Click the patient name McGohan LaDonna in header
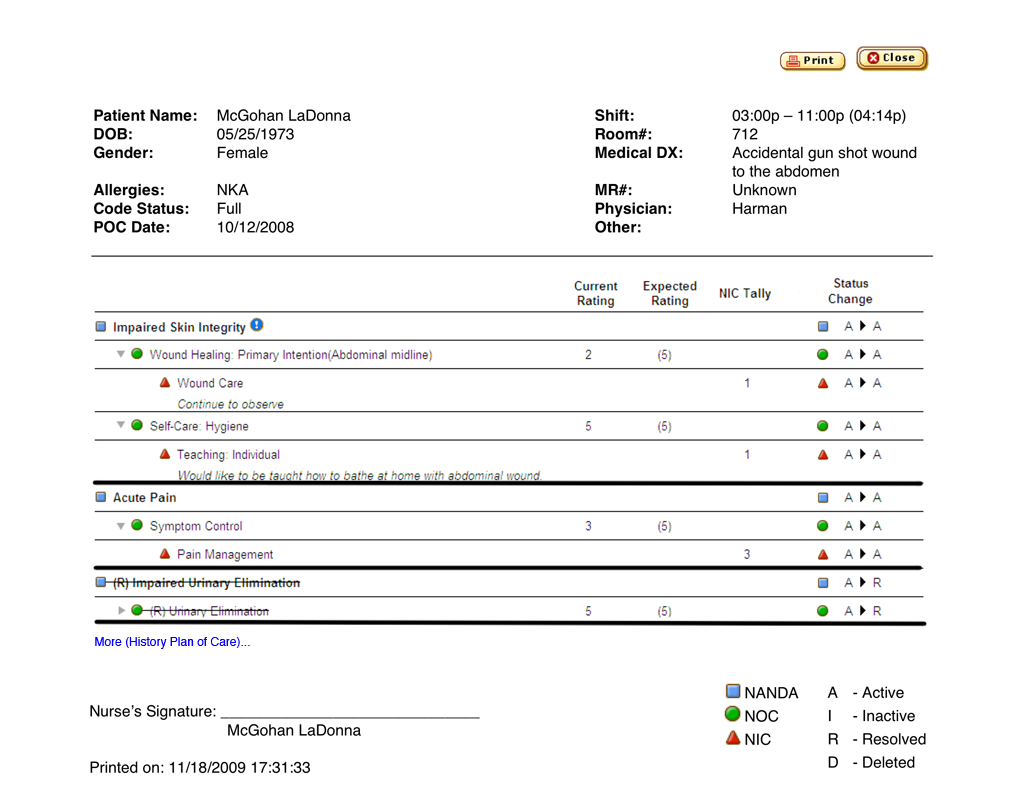 (283, 116)
